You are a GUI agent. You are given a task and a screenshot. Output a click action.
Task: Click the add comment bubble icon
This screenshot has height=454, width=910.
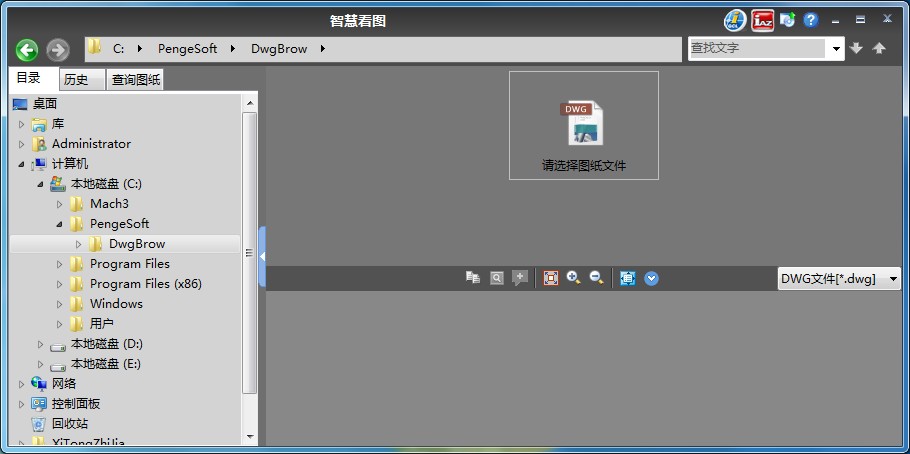pyautogui.click(x=520, y=278)
